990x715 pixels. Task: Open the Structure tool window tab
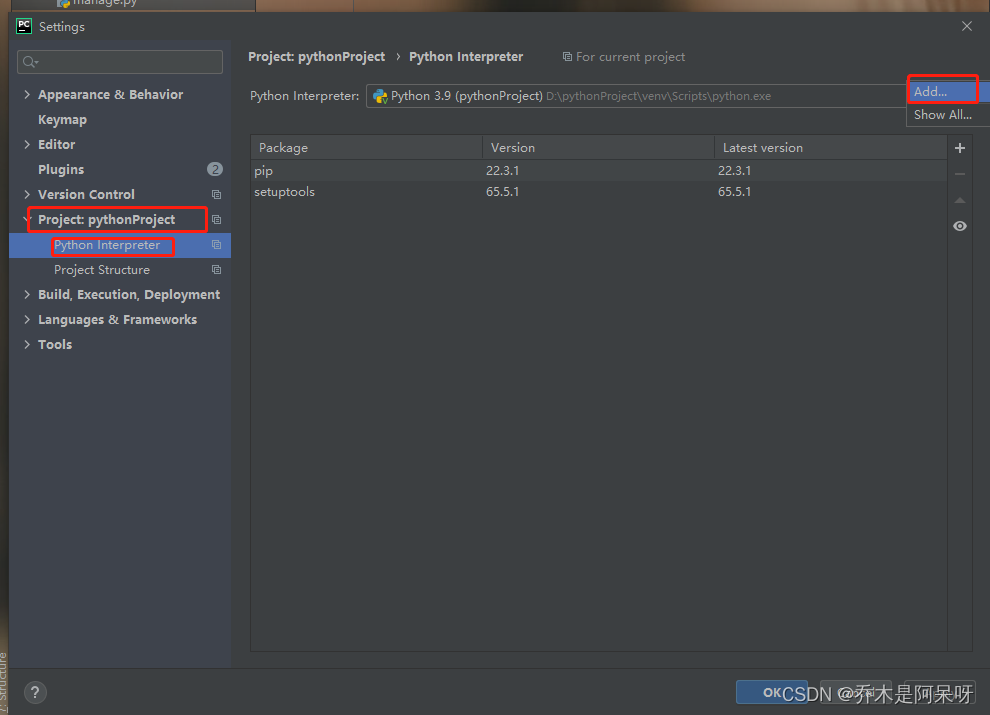pyautogui.click(x=4, y=683)
